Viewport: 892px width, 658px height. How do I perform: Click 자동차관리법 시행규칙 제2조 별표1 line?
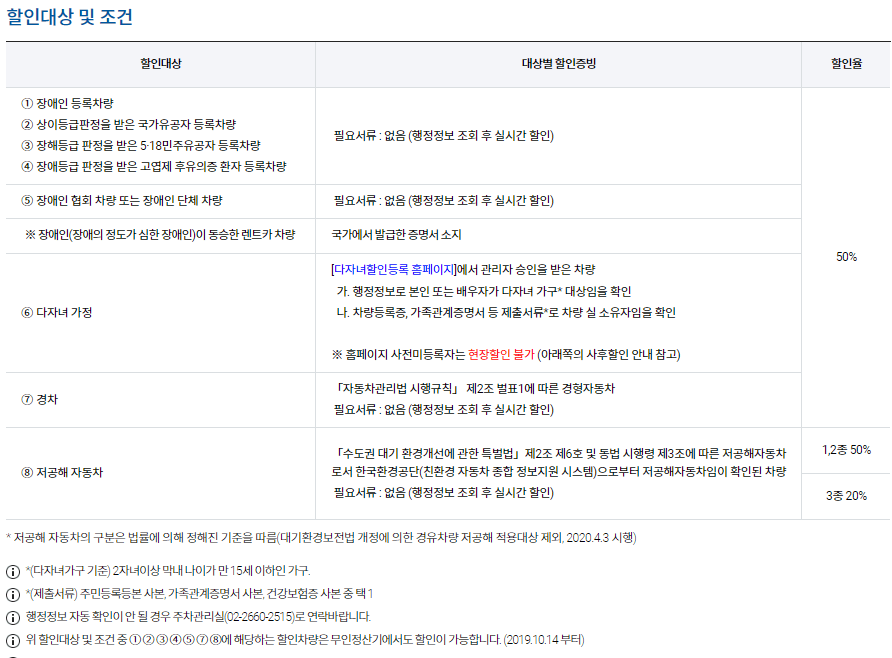pos(474,389)
